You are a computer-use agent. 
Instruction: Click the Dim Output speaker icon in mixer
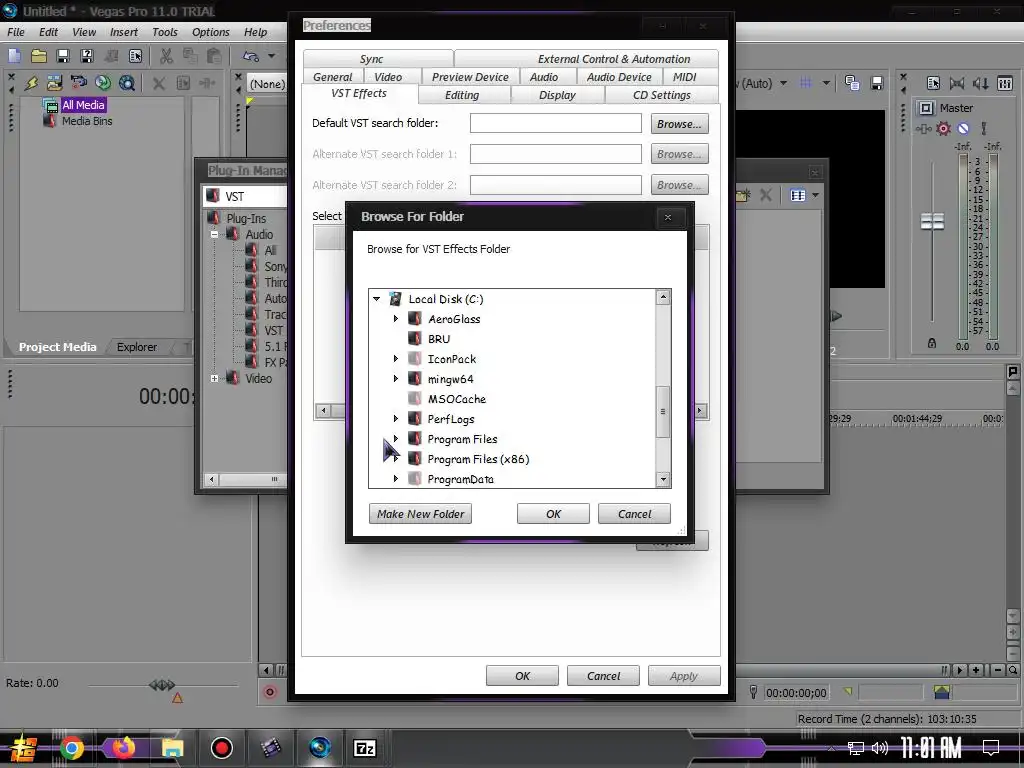pos(980,83)
